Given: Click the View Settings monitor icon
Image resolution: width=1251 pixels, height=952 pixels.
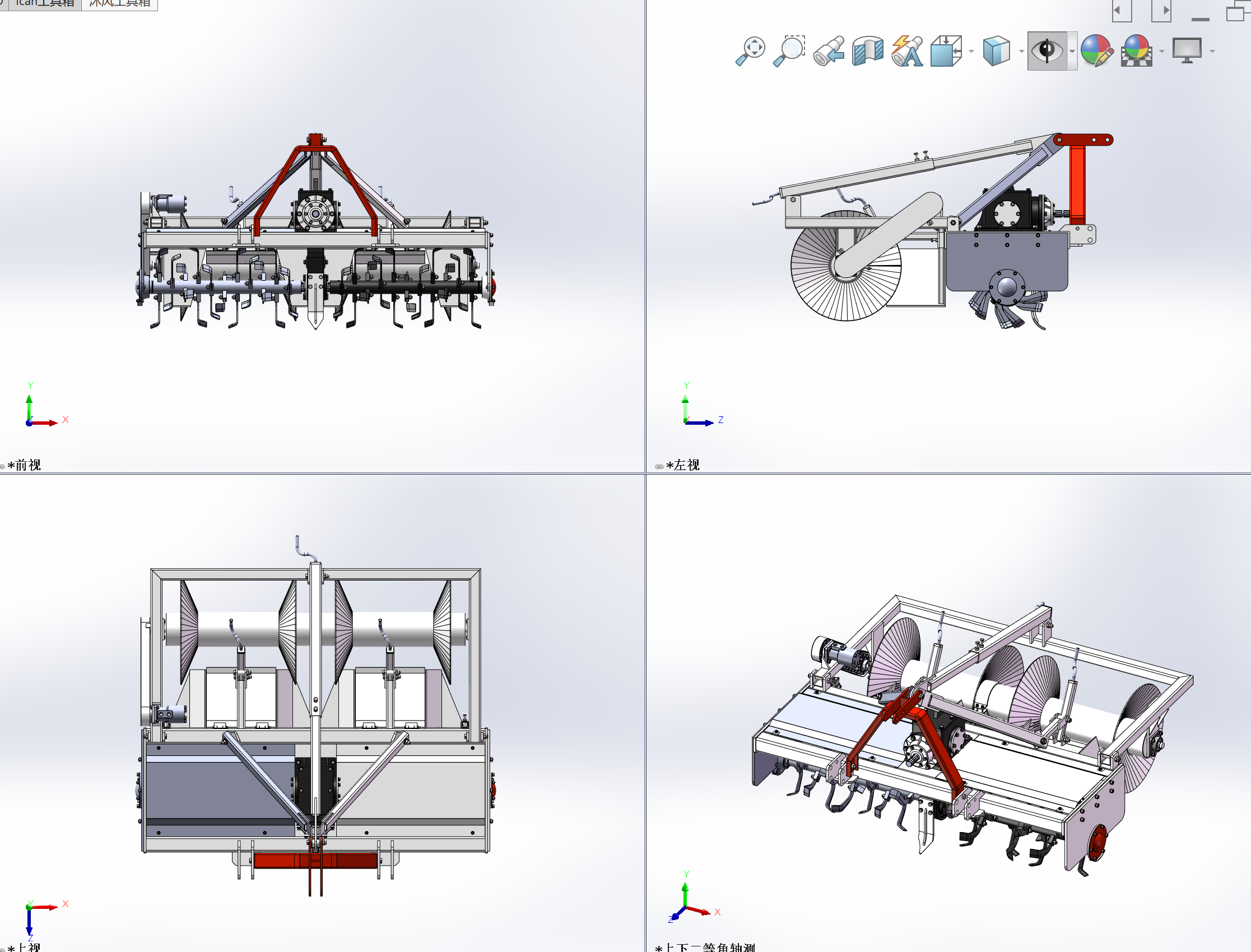Looking at the screenshot, I should point(1187,51).
